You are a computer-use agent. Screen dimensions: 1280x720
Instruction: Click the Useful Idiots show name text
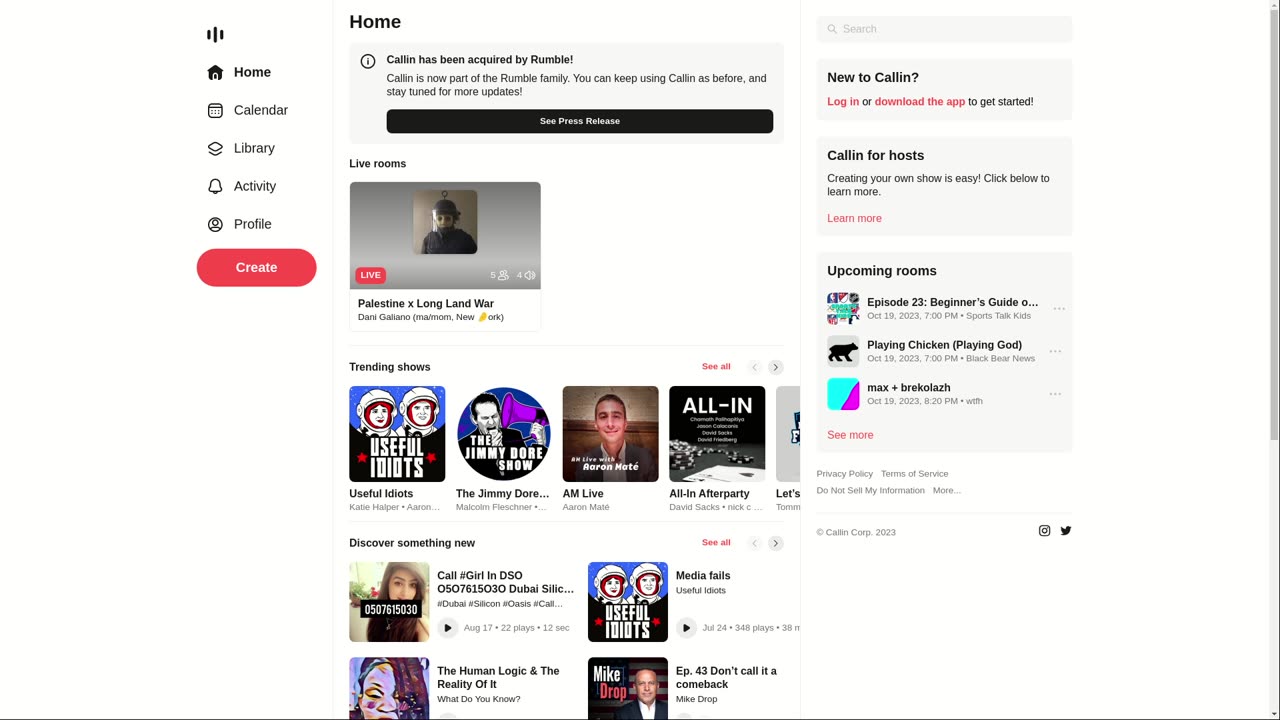tap(381, 494)
